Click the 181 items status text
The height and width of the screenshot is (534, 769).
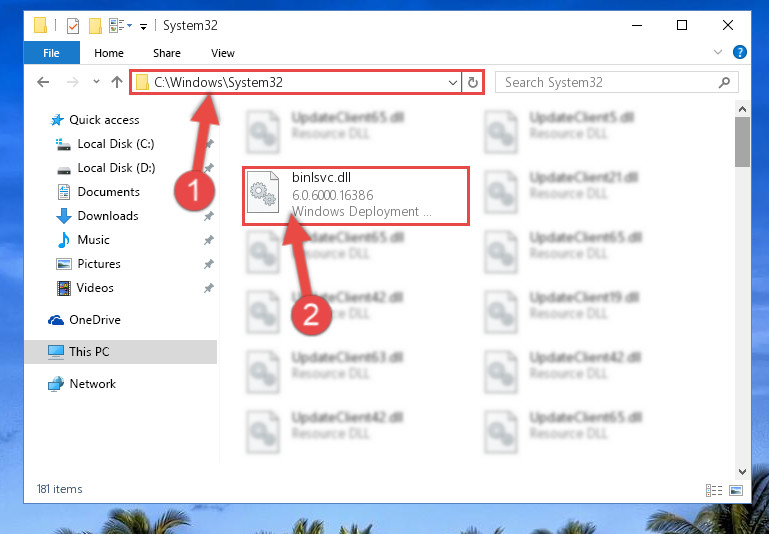point(59,489)
